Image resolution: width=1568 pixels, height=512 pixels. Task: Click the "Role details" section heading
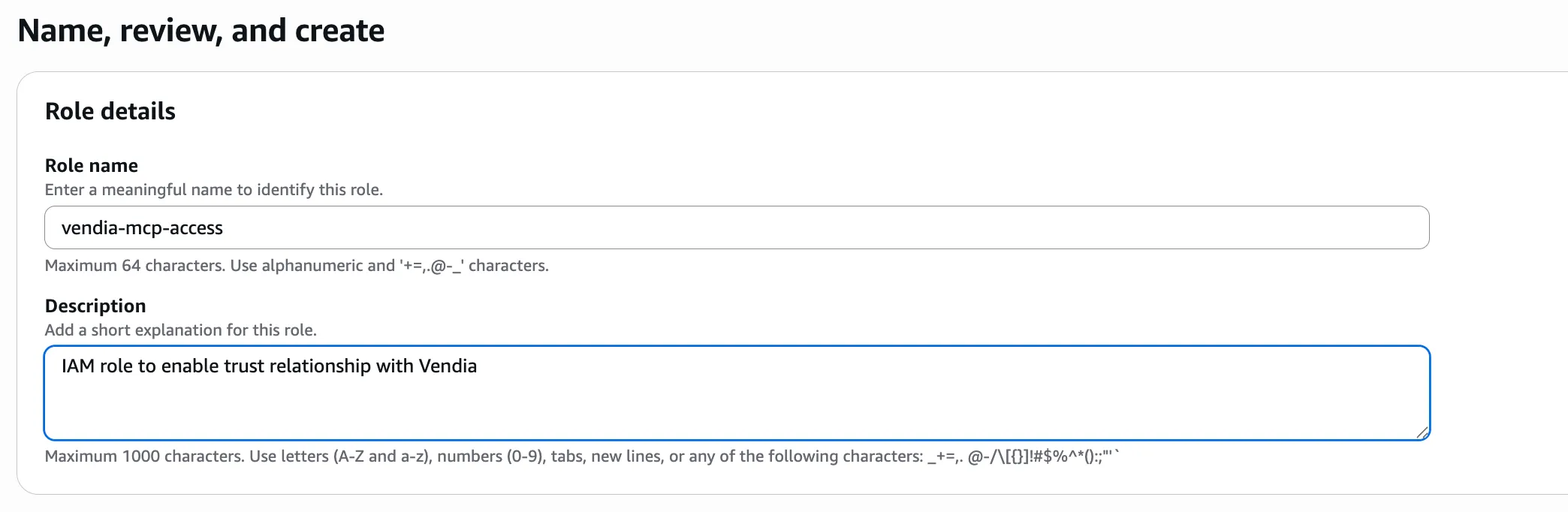tap(110, 111)
